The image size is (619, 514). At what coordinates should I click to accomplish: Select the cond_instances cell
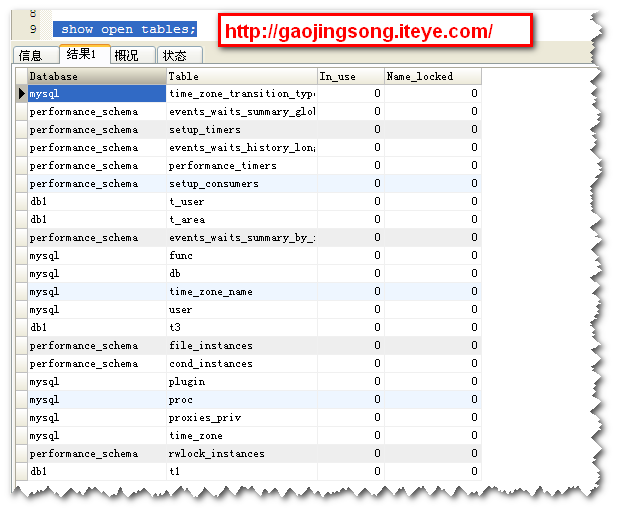[242, 364]
